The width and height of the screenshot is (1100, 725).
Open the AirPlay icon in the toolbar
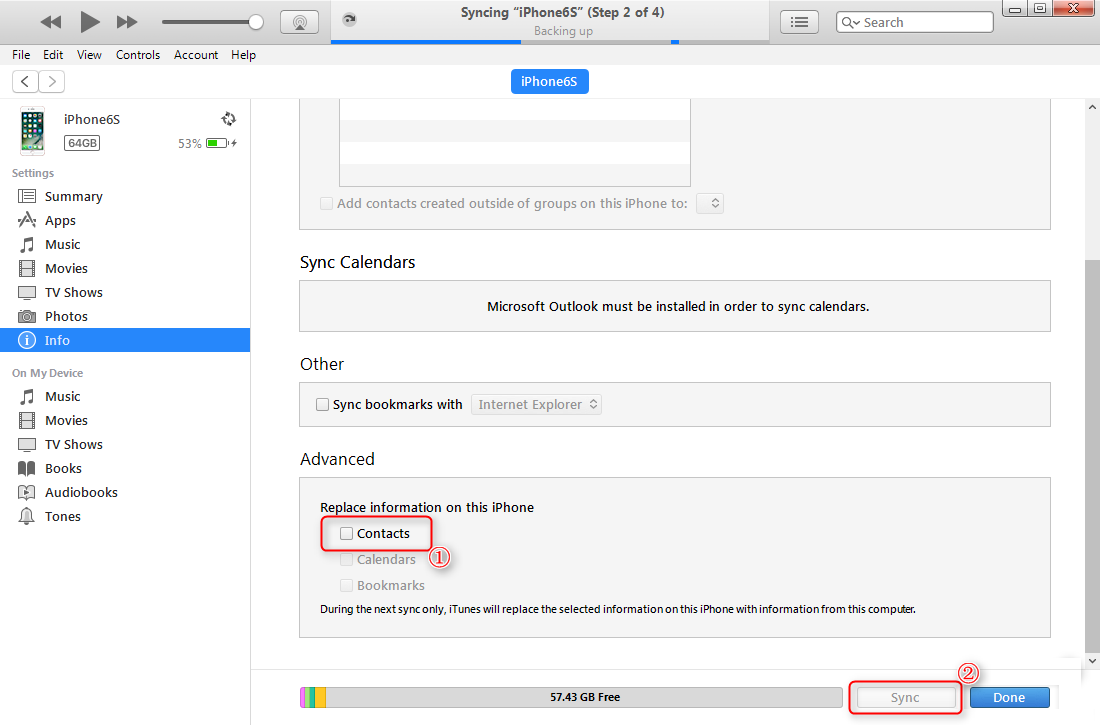(299, 21)
